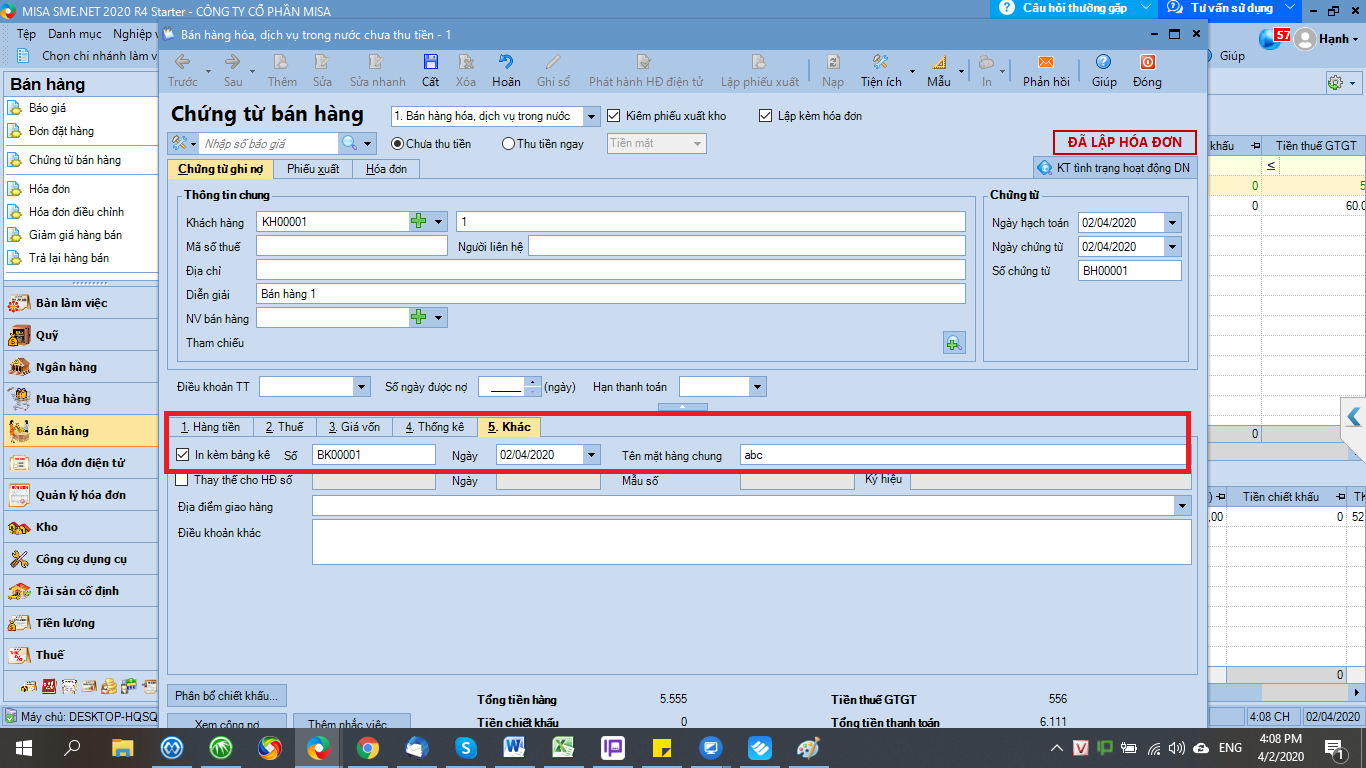The width and height of the screenshot is (1366, 768).
Task: Click the Số chứng từ field
Action: [1130, 271]
